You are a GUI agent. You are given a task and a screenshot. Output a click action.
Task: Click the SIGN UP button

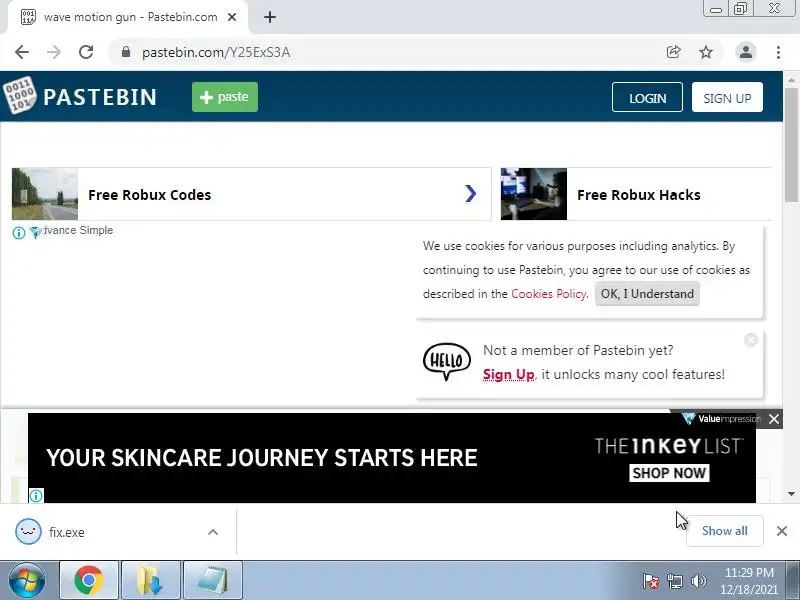(x=727, y=97)
